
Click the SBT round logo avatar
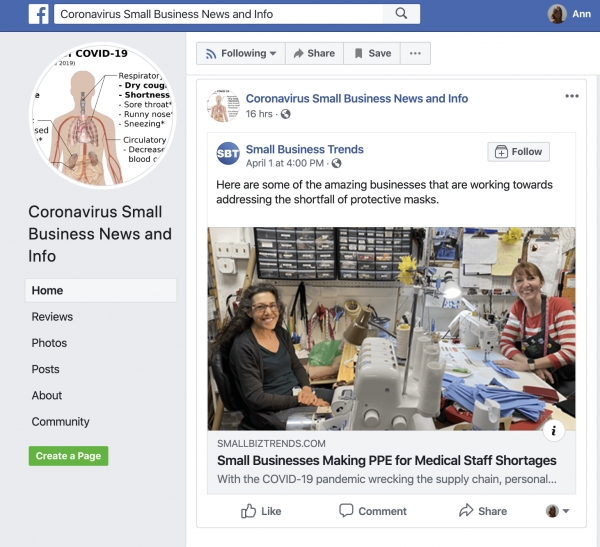(228, 153)
